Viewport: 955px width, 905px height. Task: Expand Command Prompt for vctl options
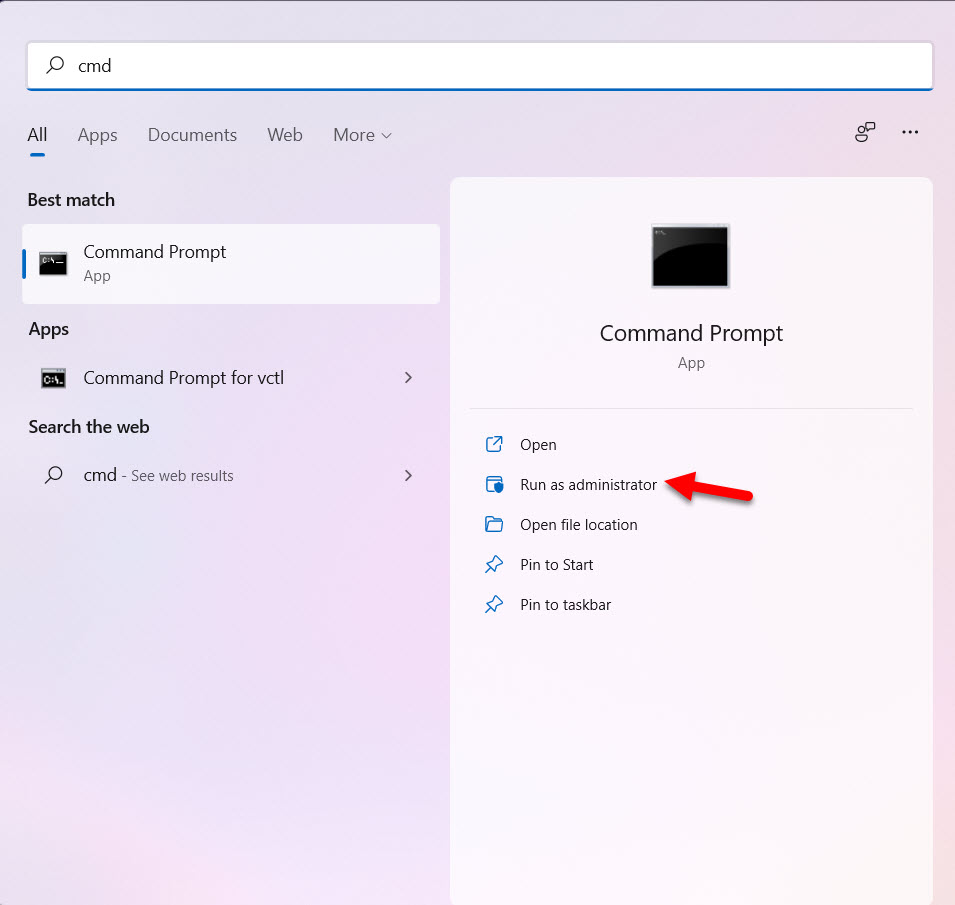(x=408, y=378)
